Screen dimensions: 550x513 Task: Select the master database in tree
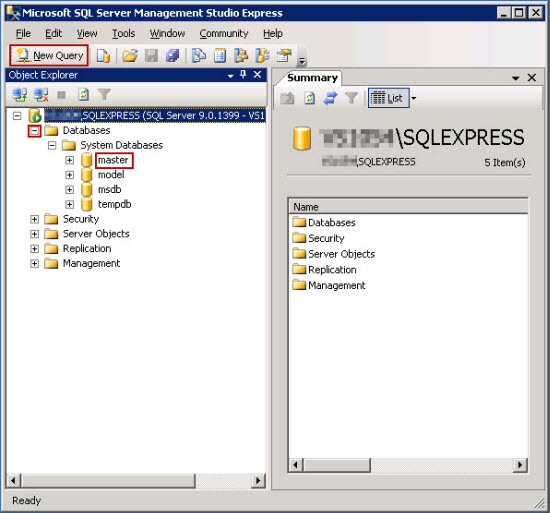click(x=113, y=160)
